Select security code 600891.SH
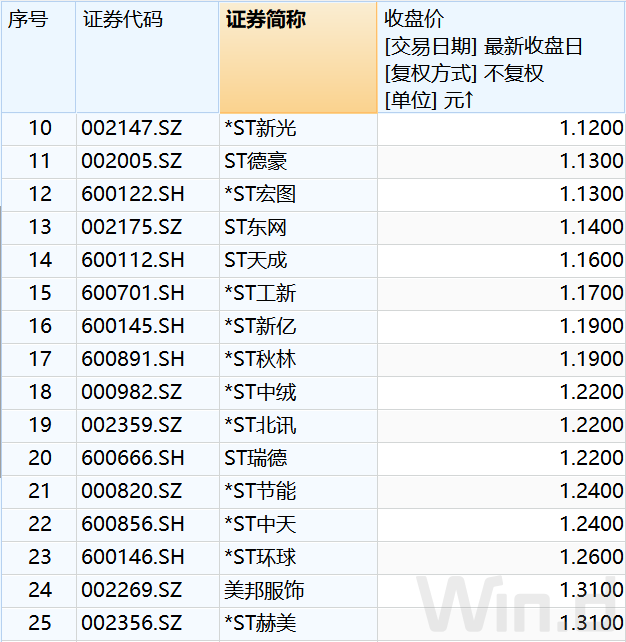Image resolution: width=626 pixels, height=642 pixels. coord(147,359)
